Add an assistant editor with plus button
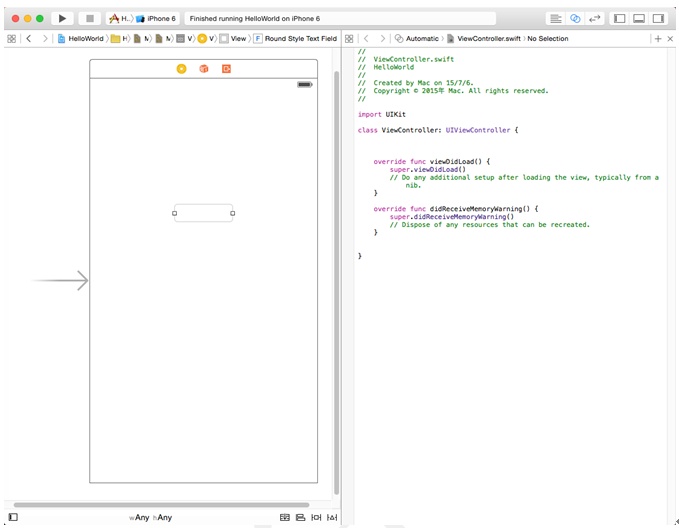Viewport: 679px width, 528px height. (658, 39)
